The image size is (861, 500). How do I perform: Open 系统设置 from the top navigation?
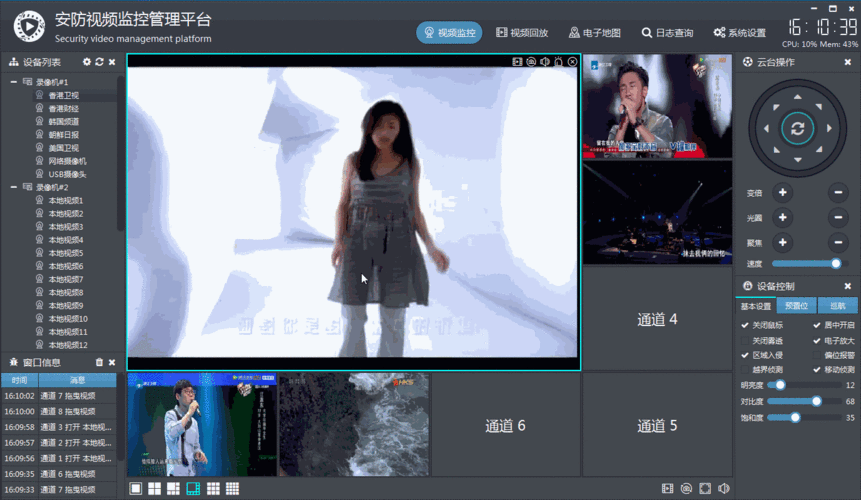tap(739, 33)
